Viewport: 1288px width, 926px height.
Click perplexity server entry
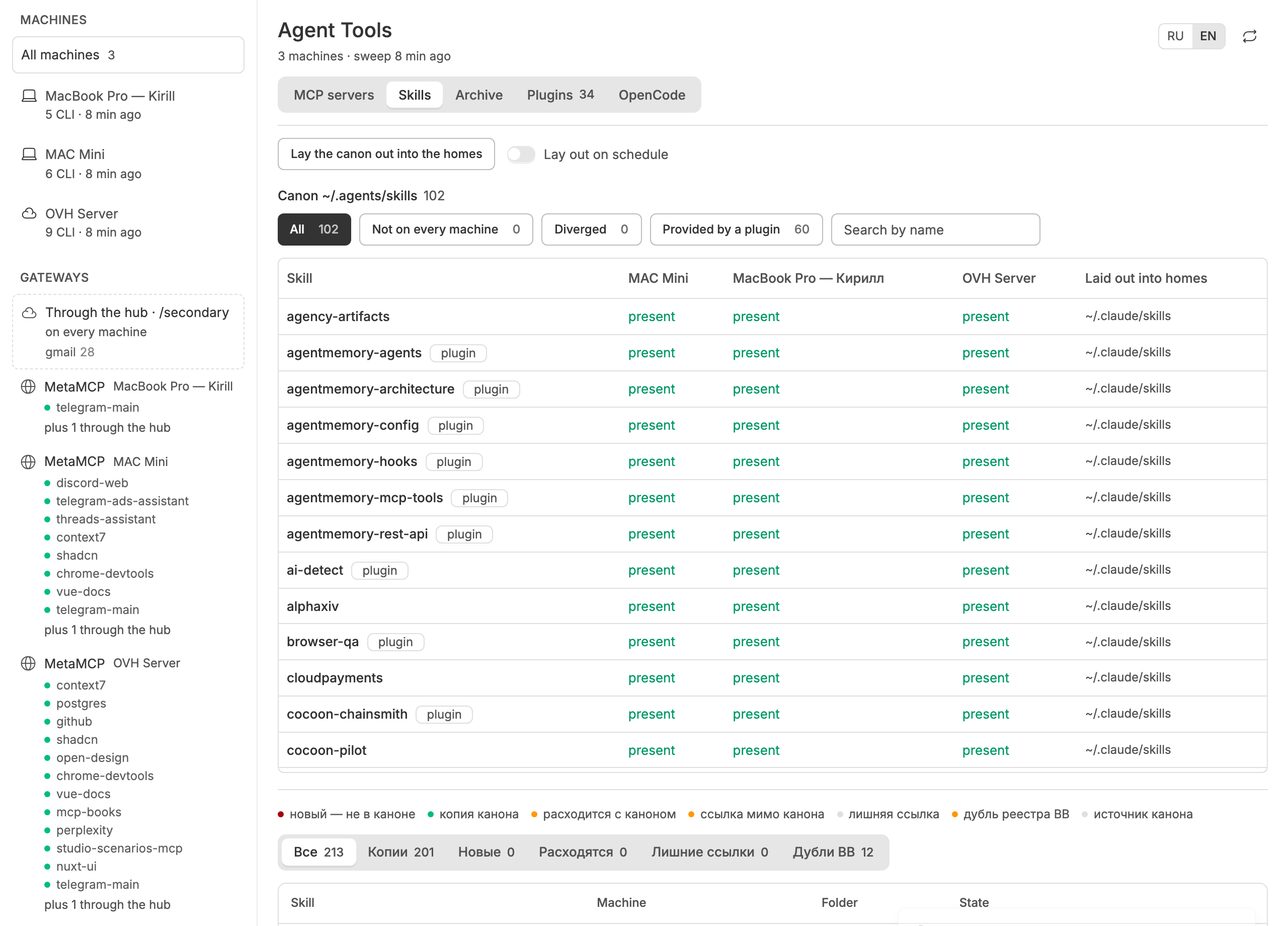pyautogui.click(x=85, y=831)
